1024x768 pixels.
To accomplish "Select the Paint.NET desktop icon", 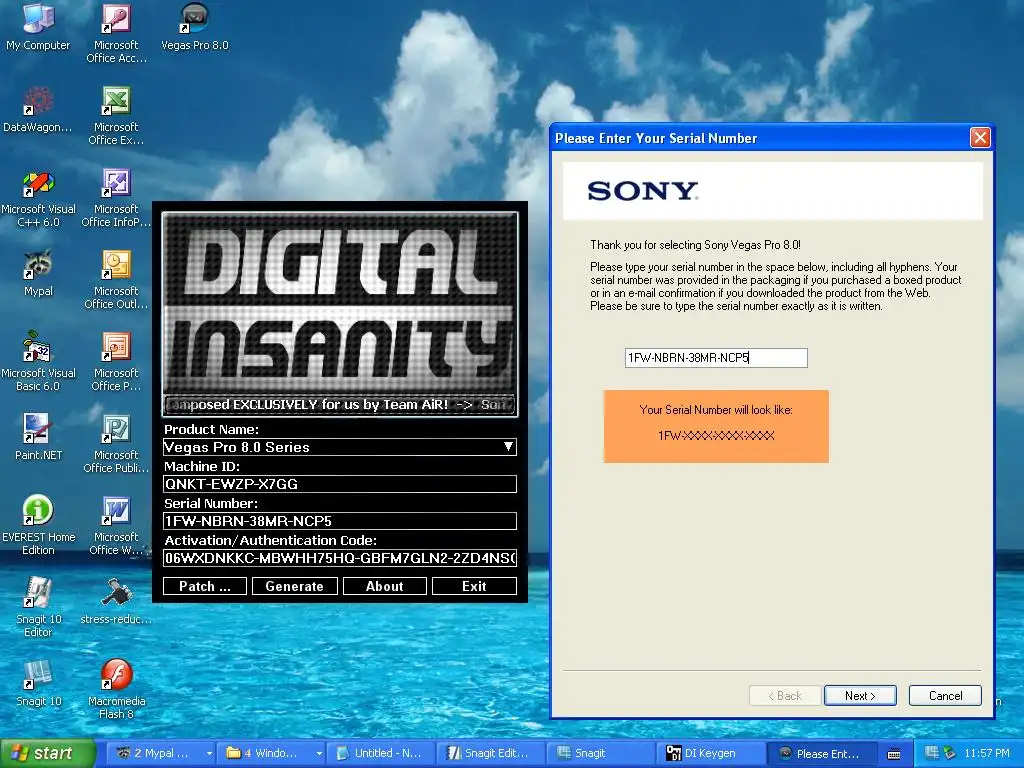I will point(38,438).
